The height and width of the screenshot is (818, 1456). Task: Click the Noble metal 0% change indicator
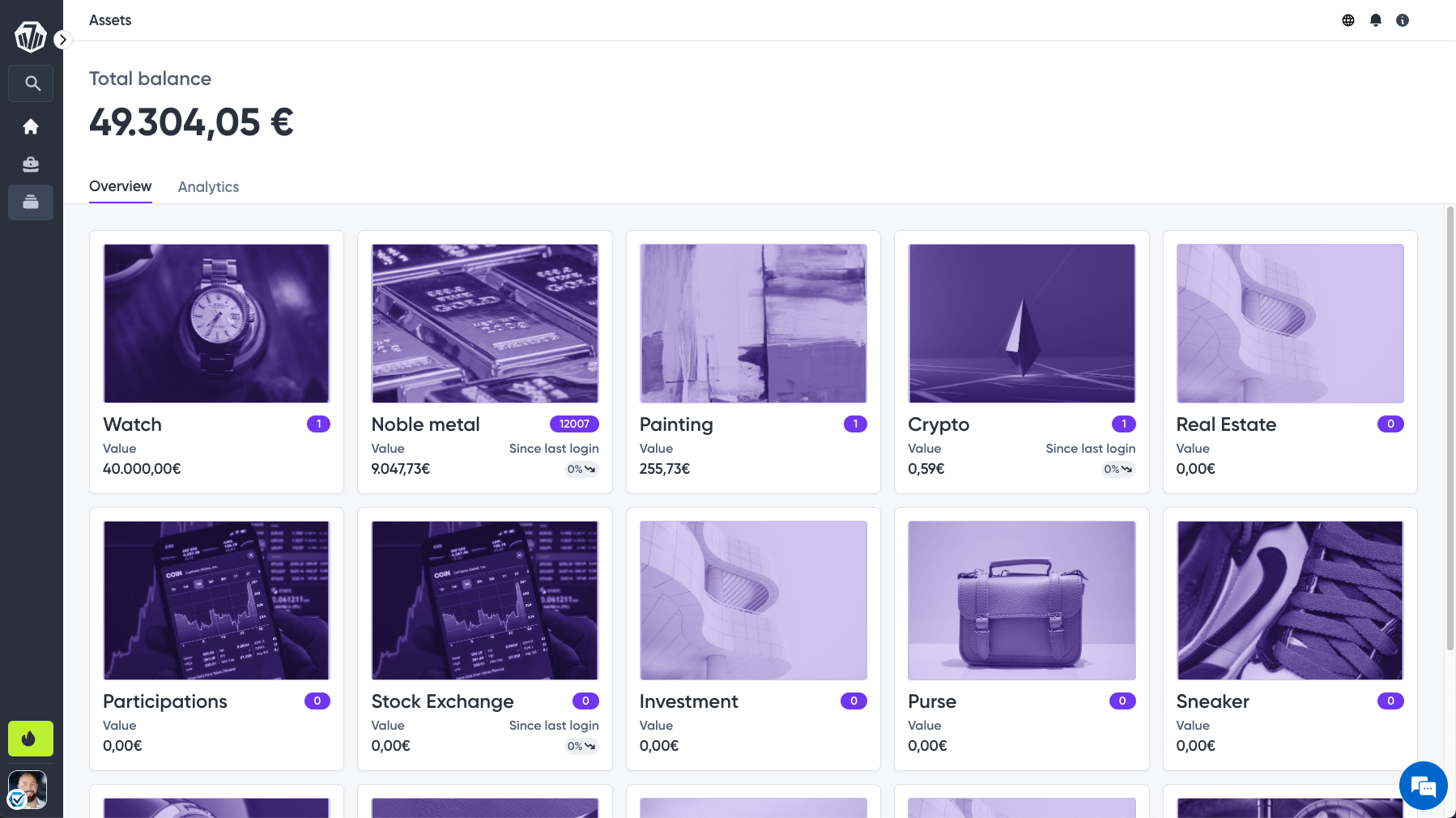coord(581,469)
